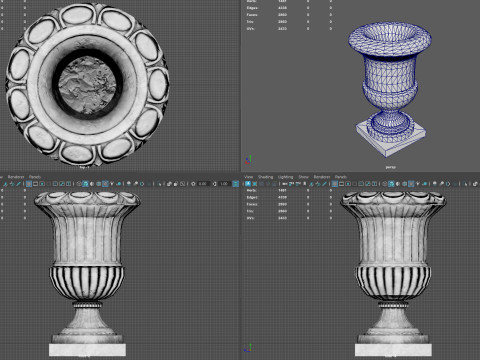Toggle Wireframe on Shaded in side view toolbar
The height and width of the screenshot is (360, 480).
click(404, 184)
